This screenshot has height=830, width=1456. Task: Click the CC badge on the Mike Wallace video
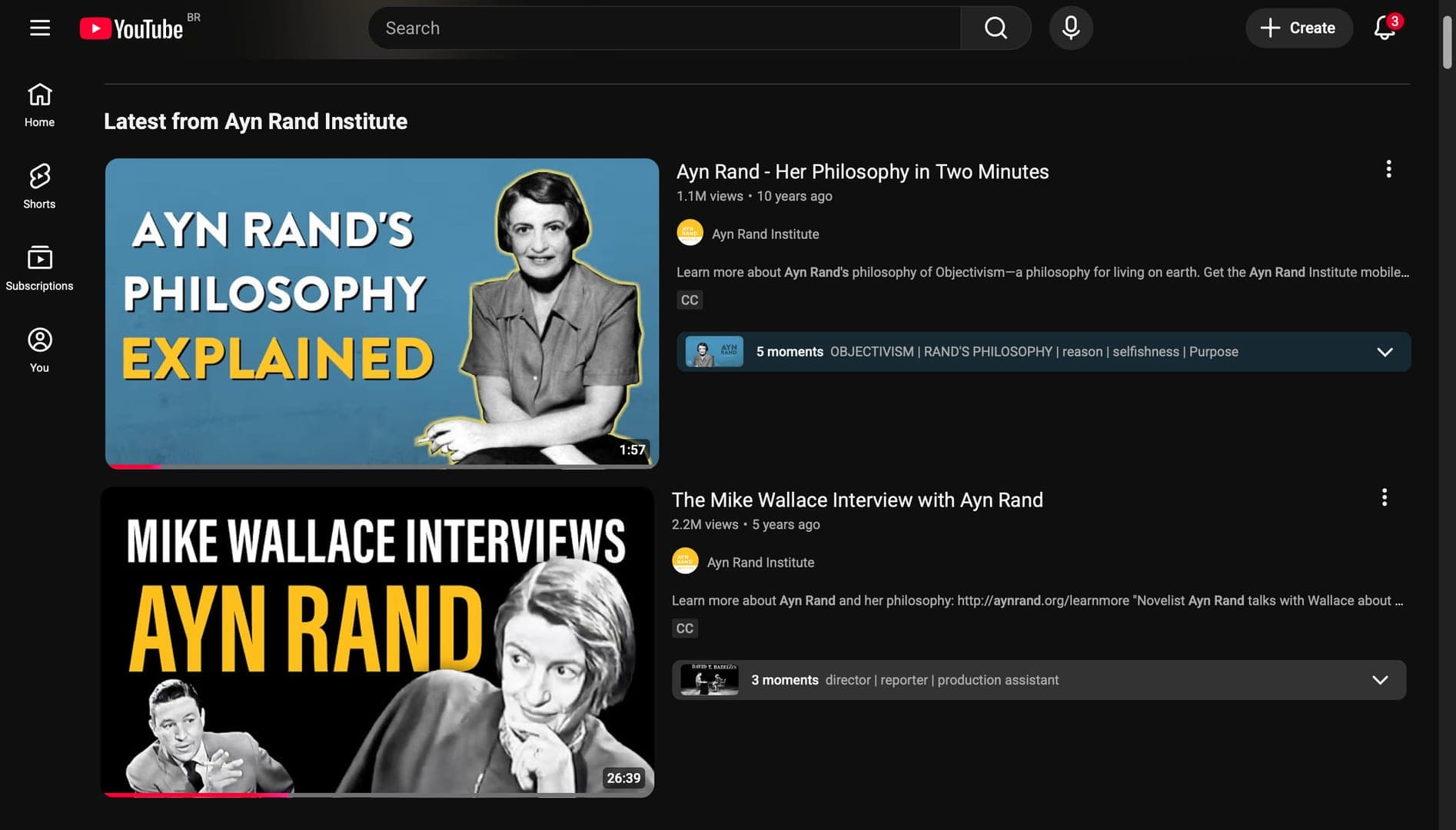(x=685, y=628)
